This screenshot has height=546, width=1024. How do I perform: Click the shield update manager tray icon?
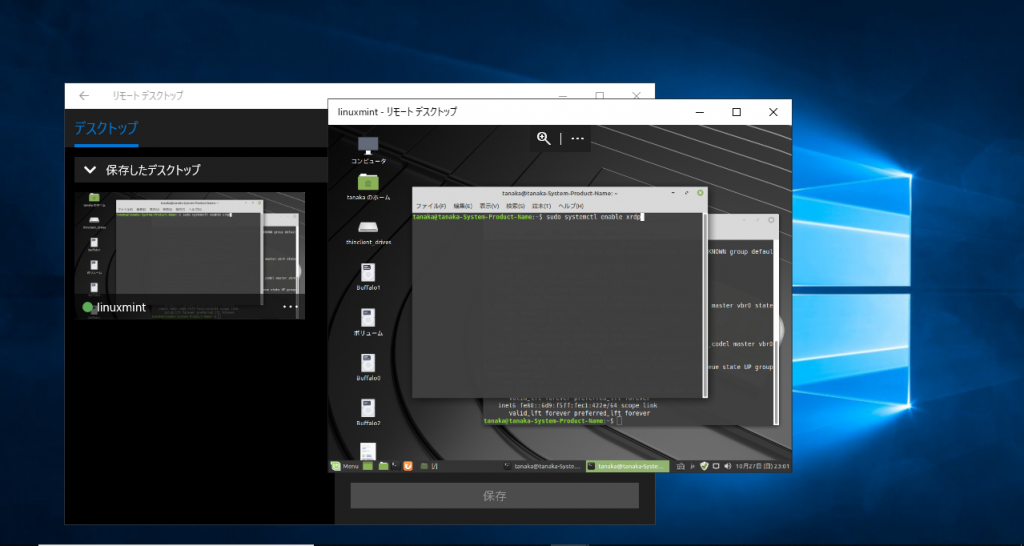coord(704,466)
